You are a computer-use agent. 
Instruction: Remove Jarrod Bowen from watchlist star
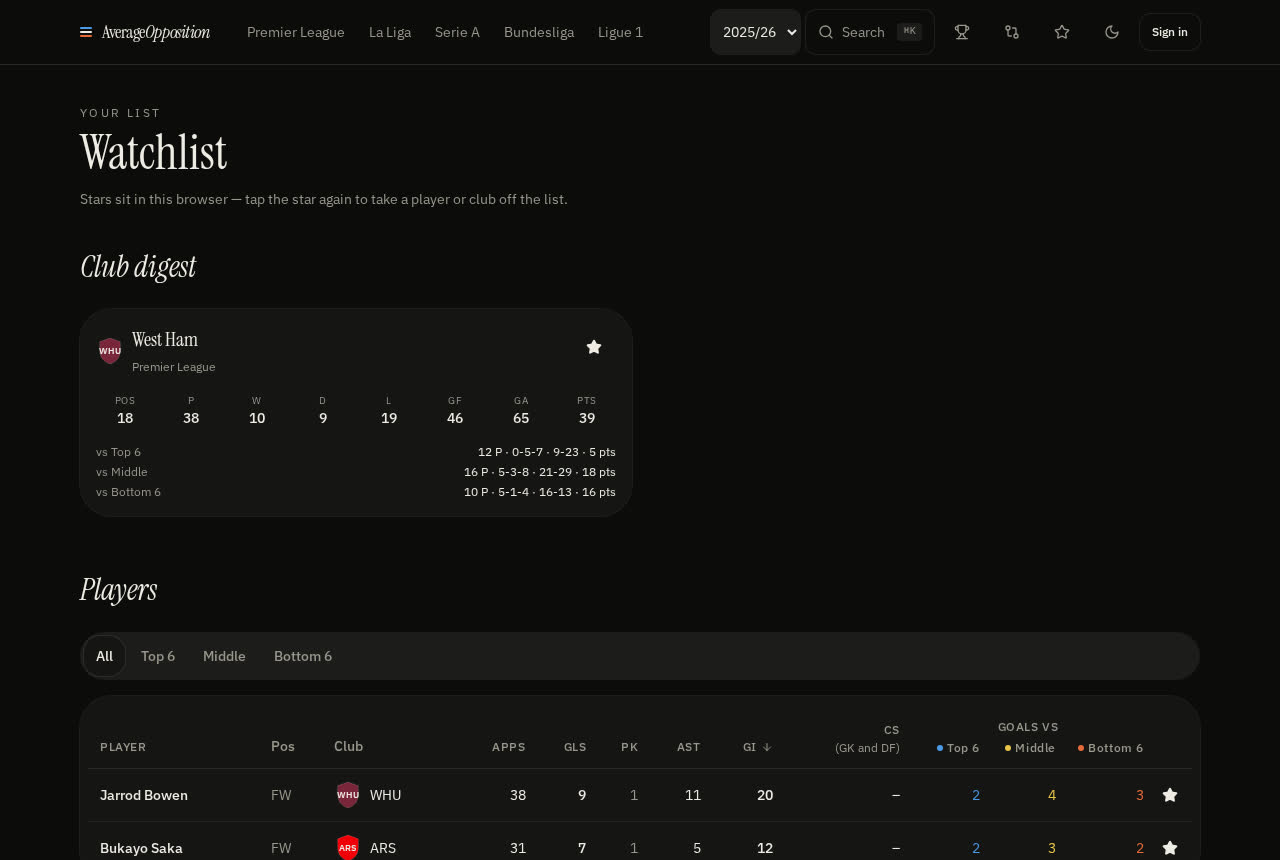(x=1170, y=795)
